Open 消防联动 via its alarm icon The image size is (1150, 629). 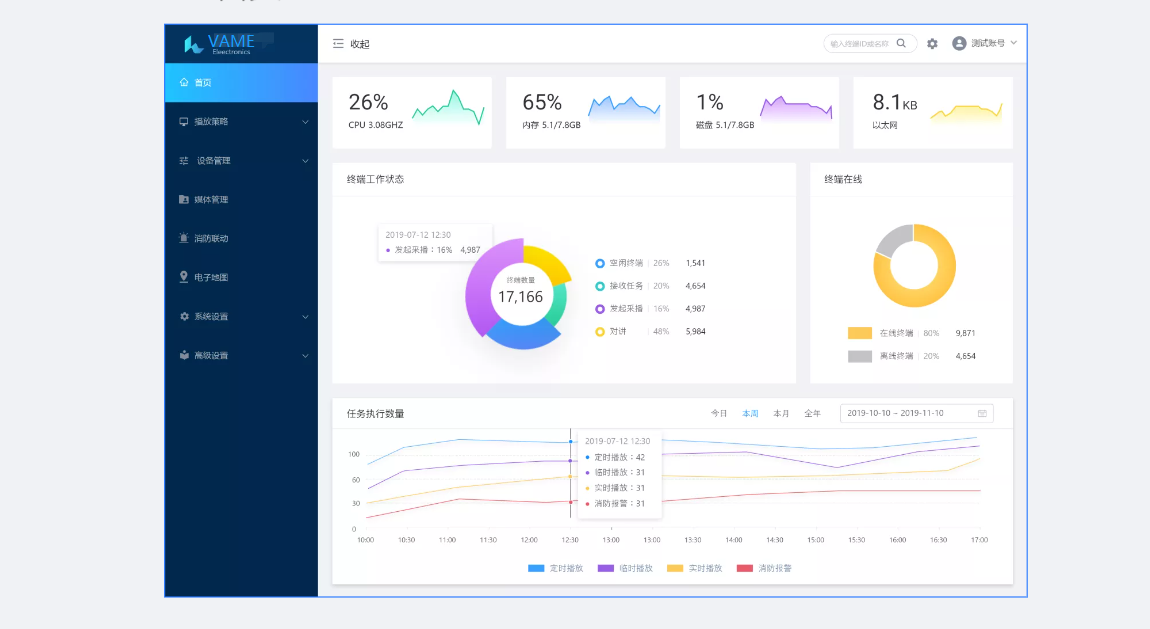(184, 238)
